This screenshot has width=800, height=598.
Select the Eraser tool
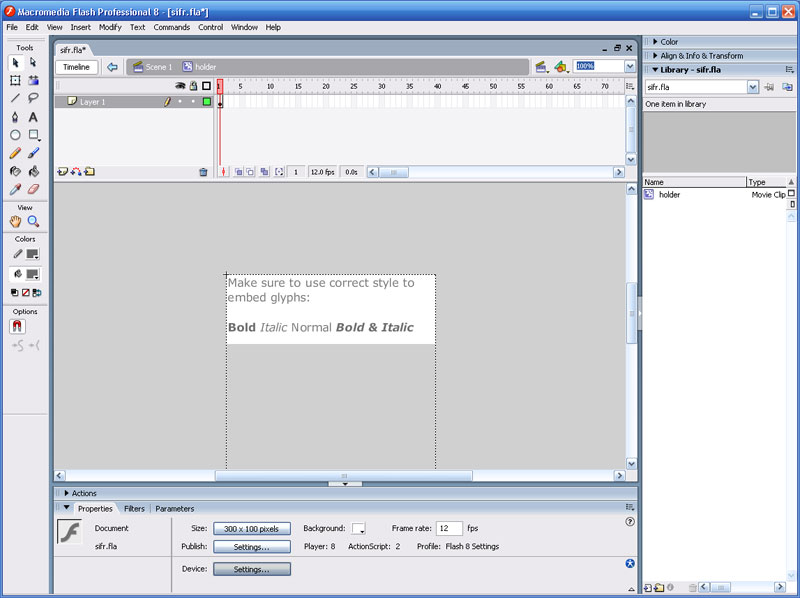click(x=33, y=189)
